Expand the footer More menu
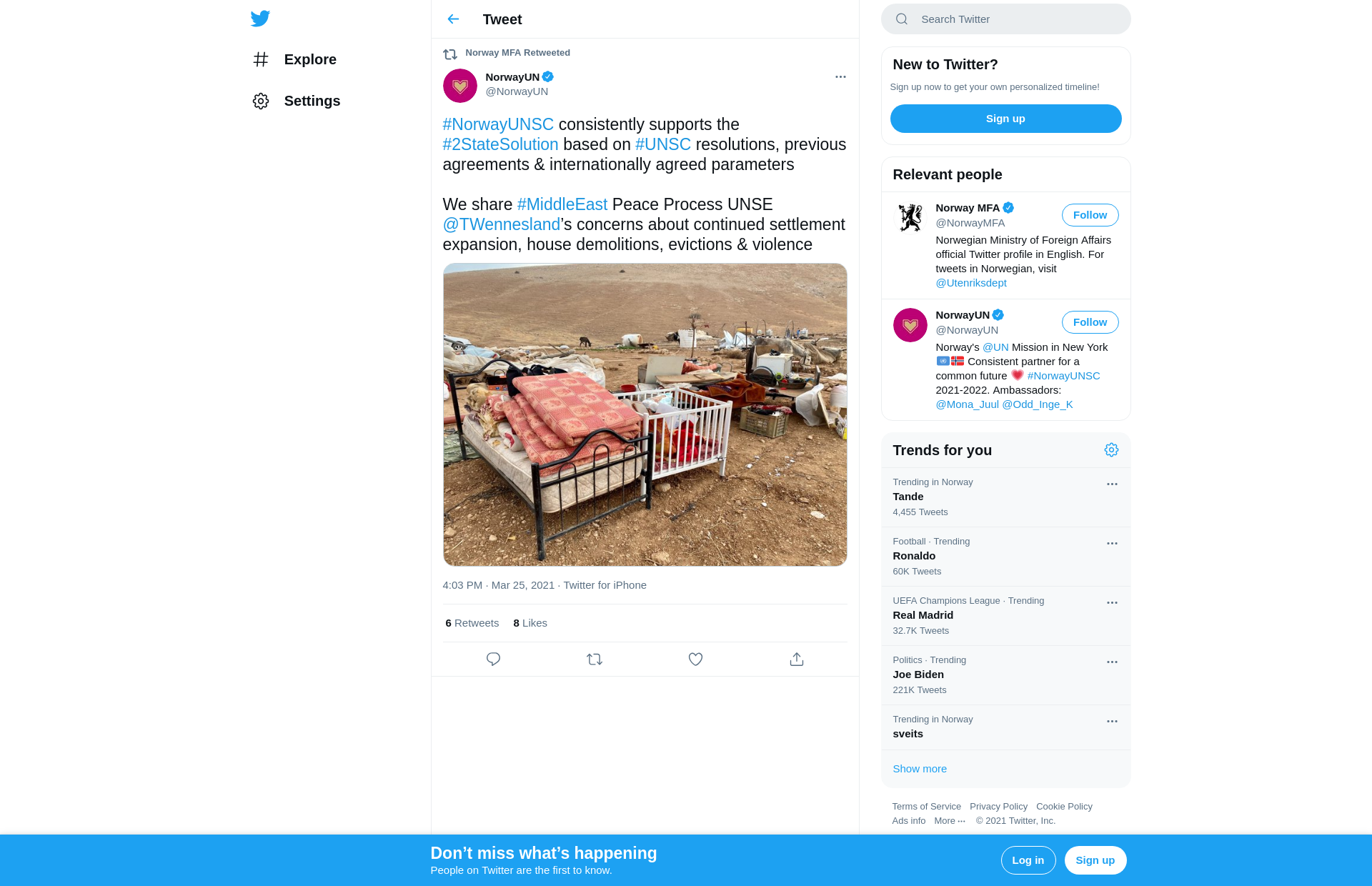 point(950,821)
